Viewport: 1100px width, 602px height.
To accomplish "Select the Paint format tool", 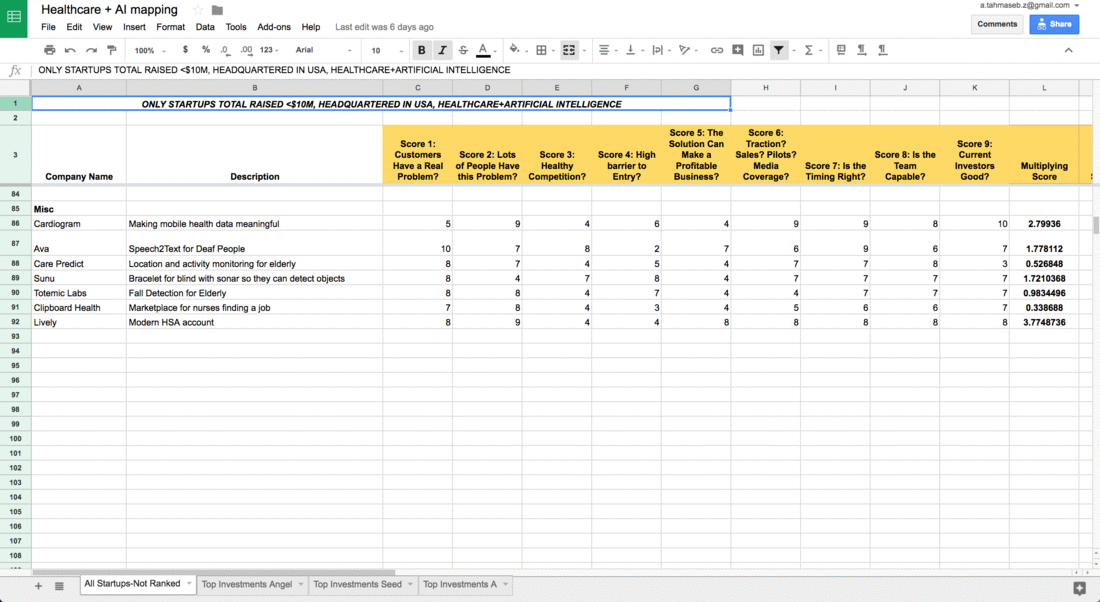I will (x=112, y=50).
